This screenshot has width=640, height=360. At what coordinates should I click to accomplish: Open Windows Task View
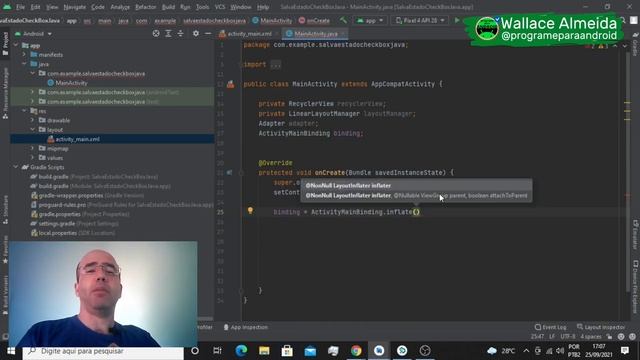[217, 351]
